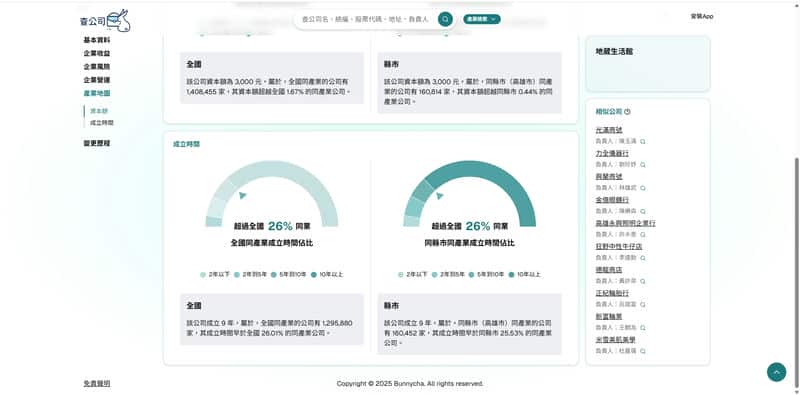Click the info icon beside 相似公司 heading
Screen dimensions: 800x395
click(x=627, y=112)
